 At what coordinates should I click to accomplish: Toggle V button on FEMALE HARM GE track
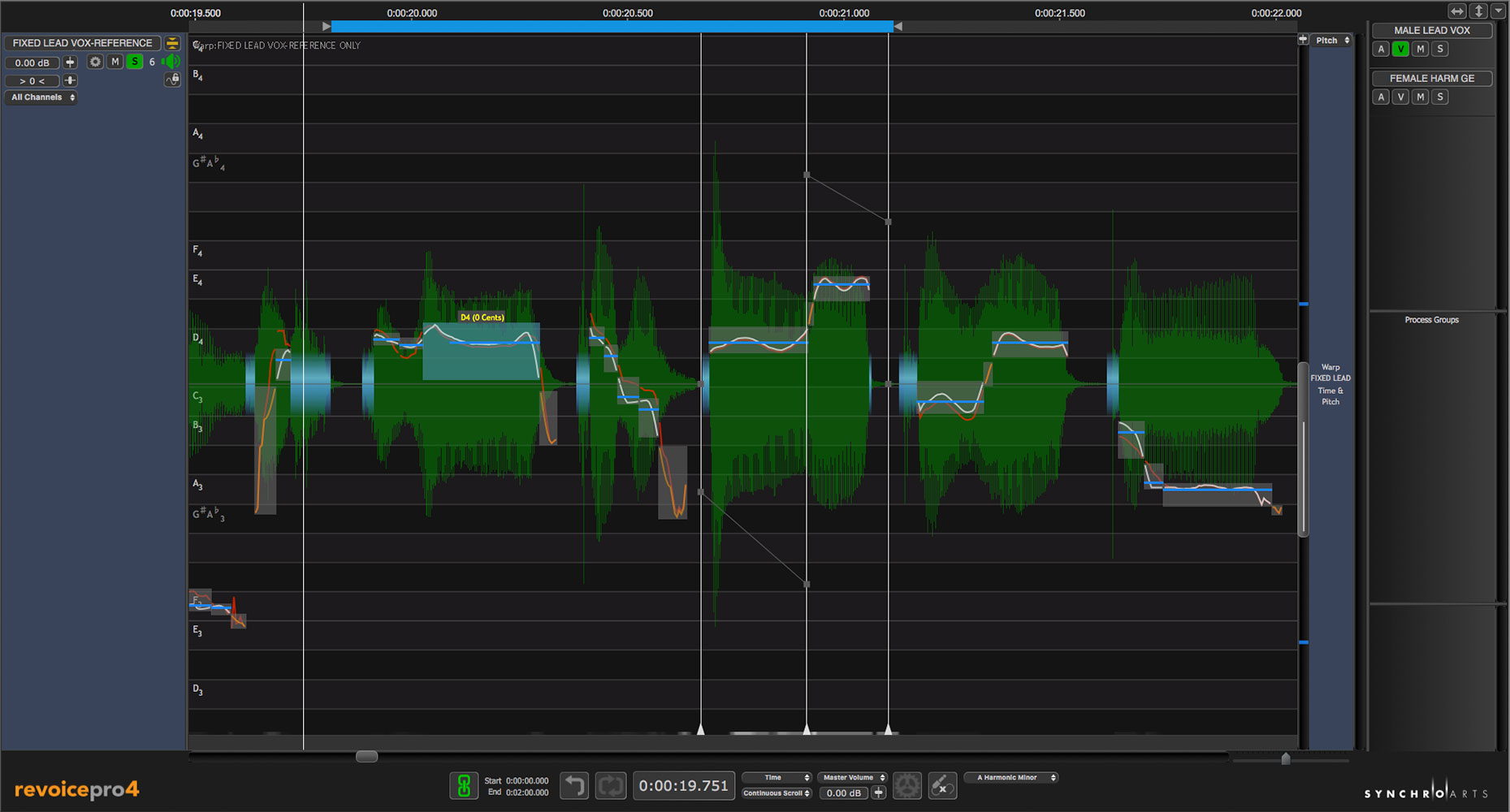[1400, 97]
